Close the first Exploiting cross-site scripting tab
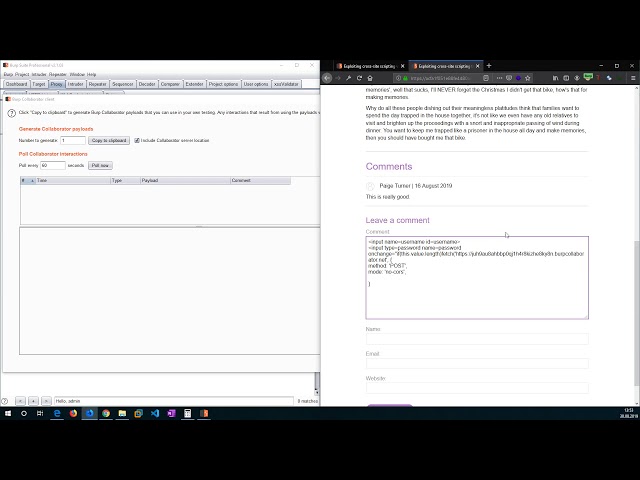The height and width of the screenshot is (480, 640). pos(402,66)
